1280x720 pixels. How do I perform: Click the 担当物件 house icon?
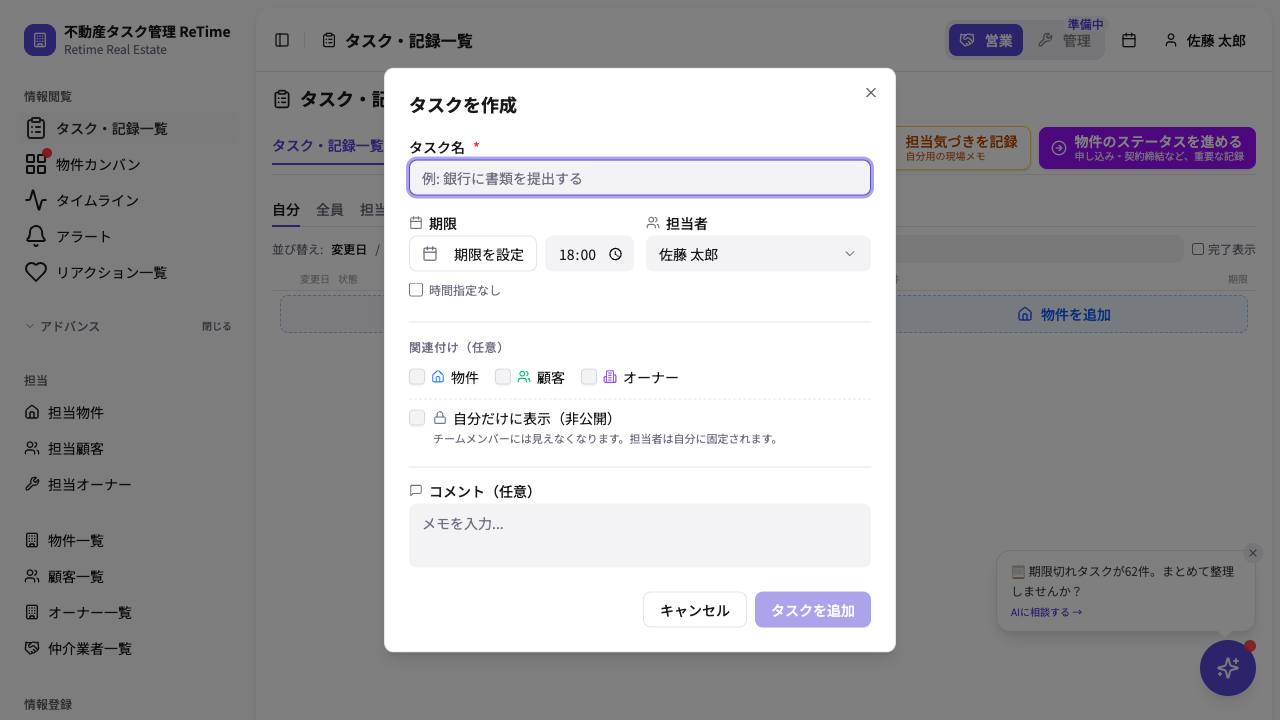click(32, 412)
